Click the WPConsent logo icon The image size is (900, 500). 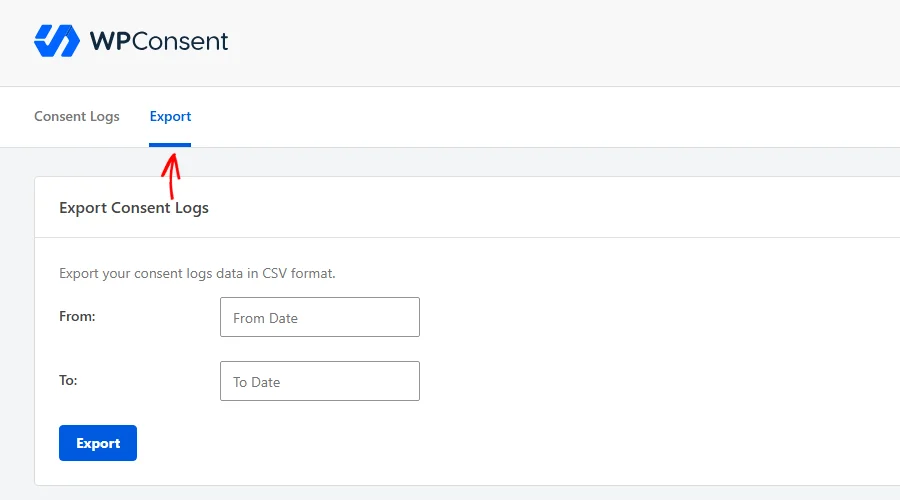(57, 41)
